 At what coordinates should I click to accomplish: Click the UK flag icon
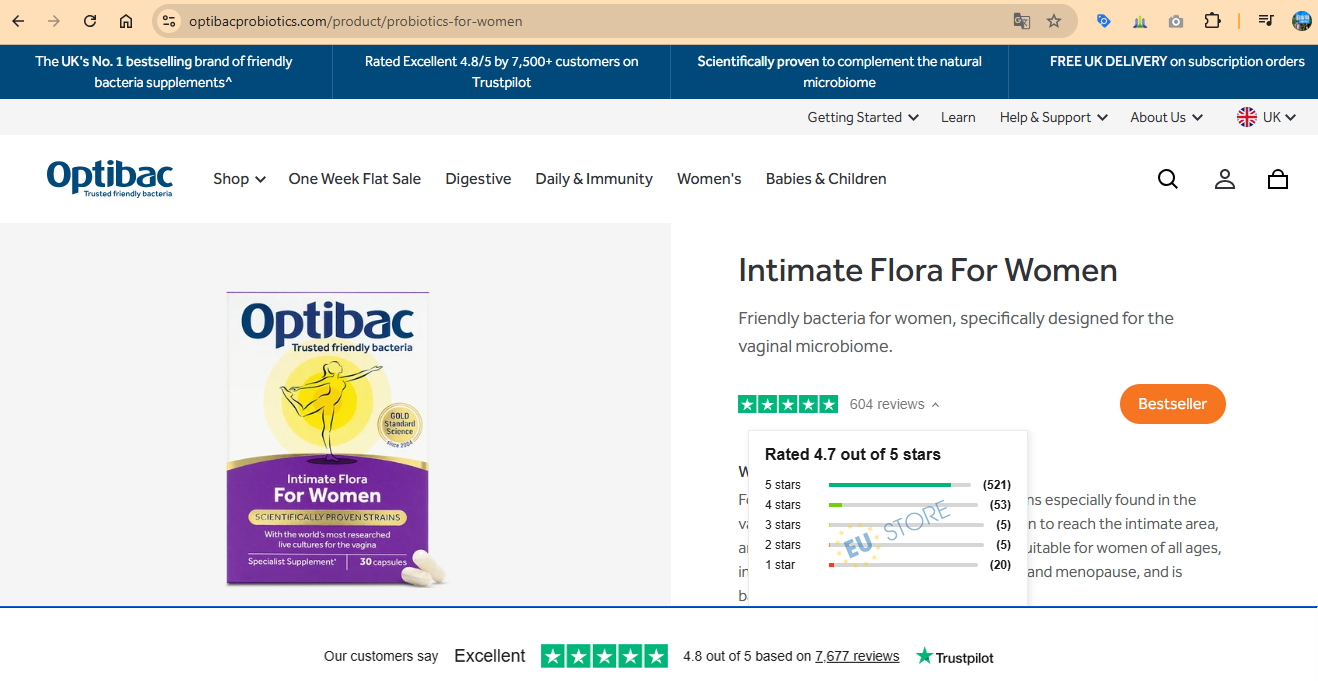coord(1247,117)
